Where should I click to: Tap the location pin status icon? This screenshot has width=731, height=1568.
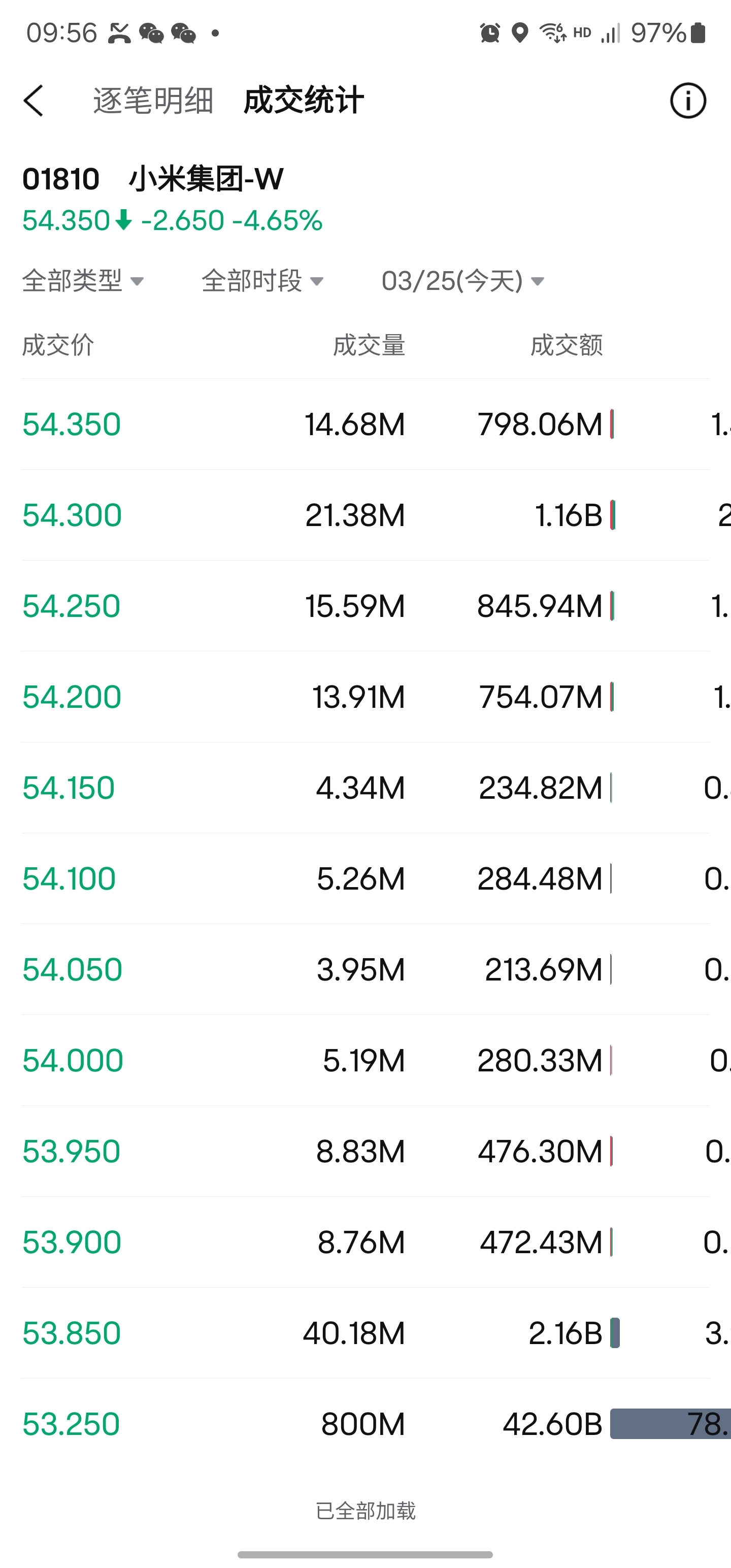click(x=519, y=33)
